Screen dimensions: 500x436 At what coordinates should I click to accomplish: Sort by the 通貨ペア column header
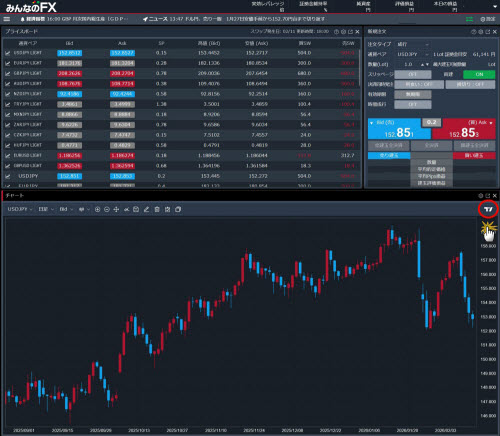pyautogui.click(x=28, y=43)
